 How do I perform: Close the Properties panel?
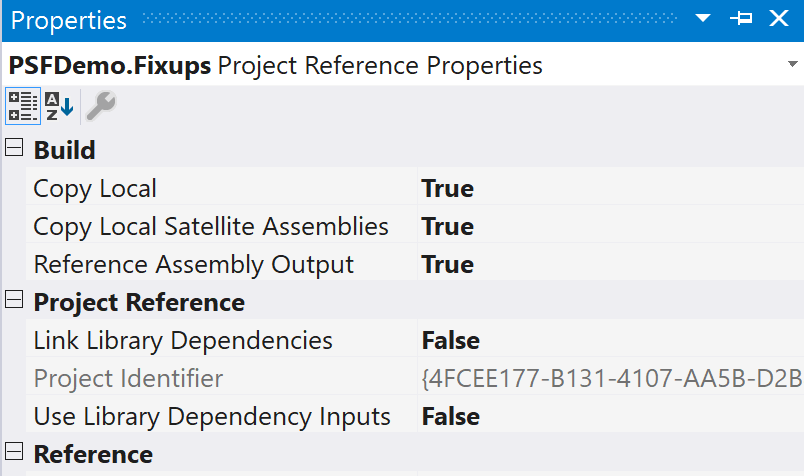[x=779, y=19]
